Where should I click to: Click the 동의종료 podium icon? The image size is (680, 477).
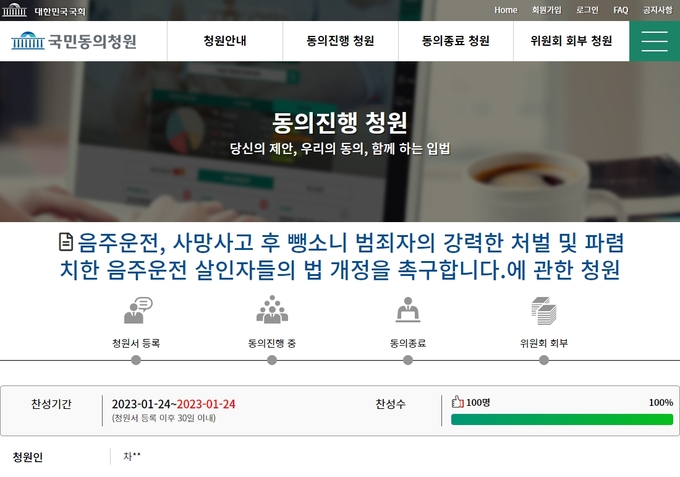pos(408,310)
